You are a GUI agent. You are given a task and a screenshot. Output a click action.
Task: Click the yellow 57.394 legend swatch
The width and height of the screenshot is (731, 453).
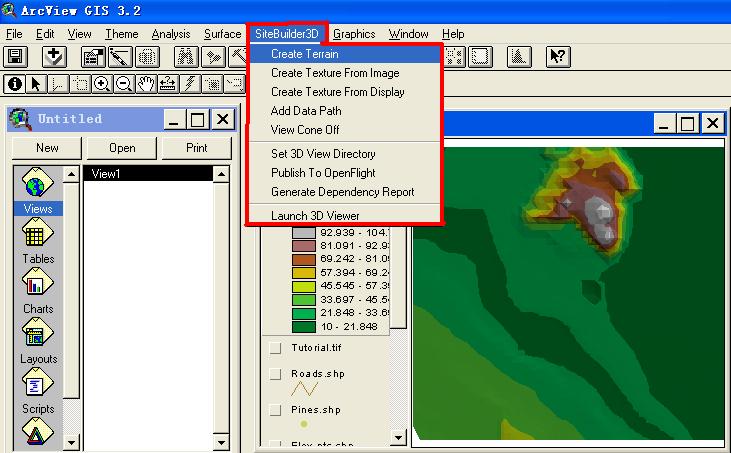(x=304, y=273)
